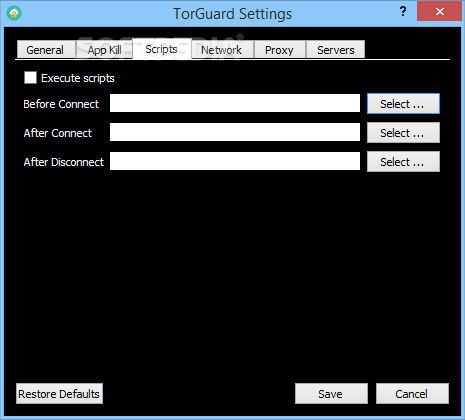
Task: Click Restore Defaults button
Action: click(59, 394)
